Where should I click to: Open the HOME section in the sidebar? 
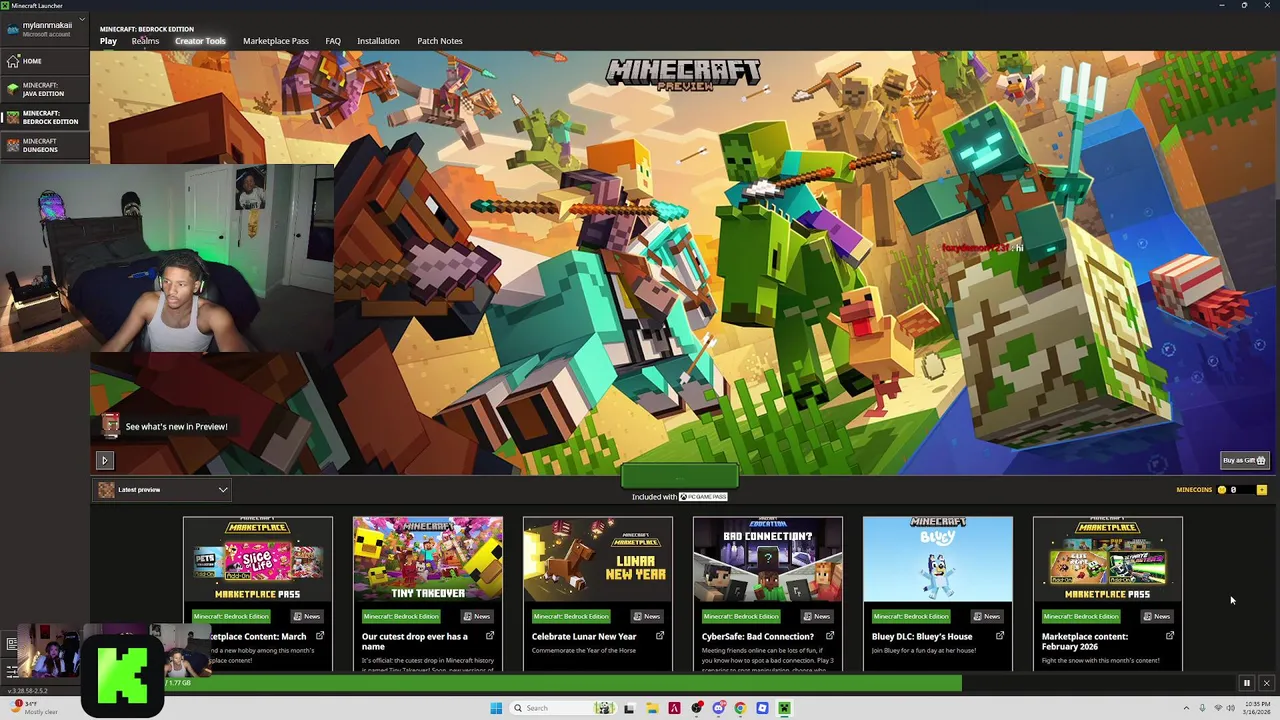pyautogui.click(x=44, y=61)
